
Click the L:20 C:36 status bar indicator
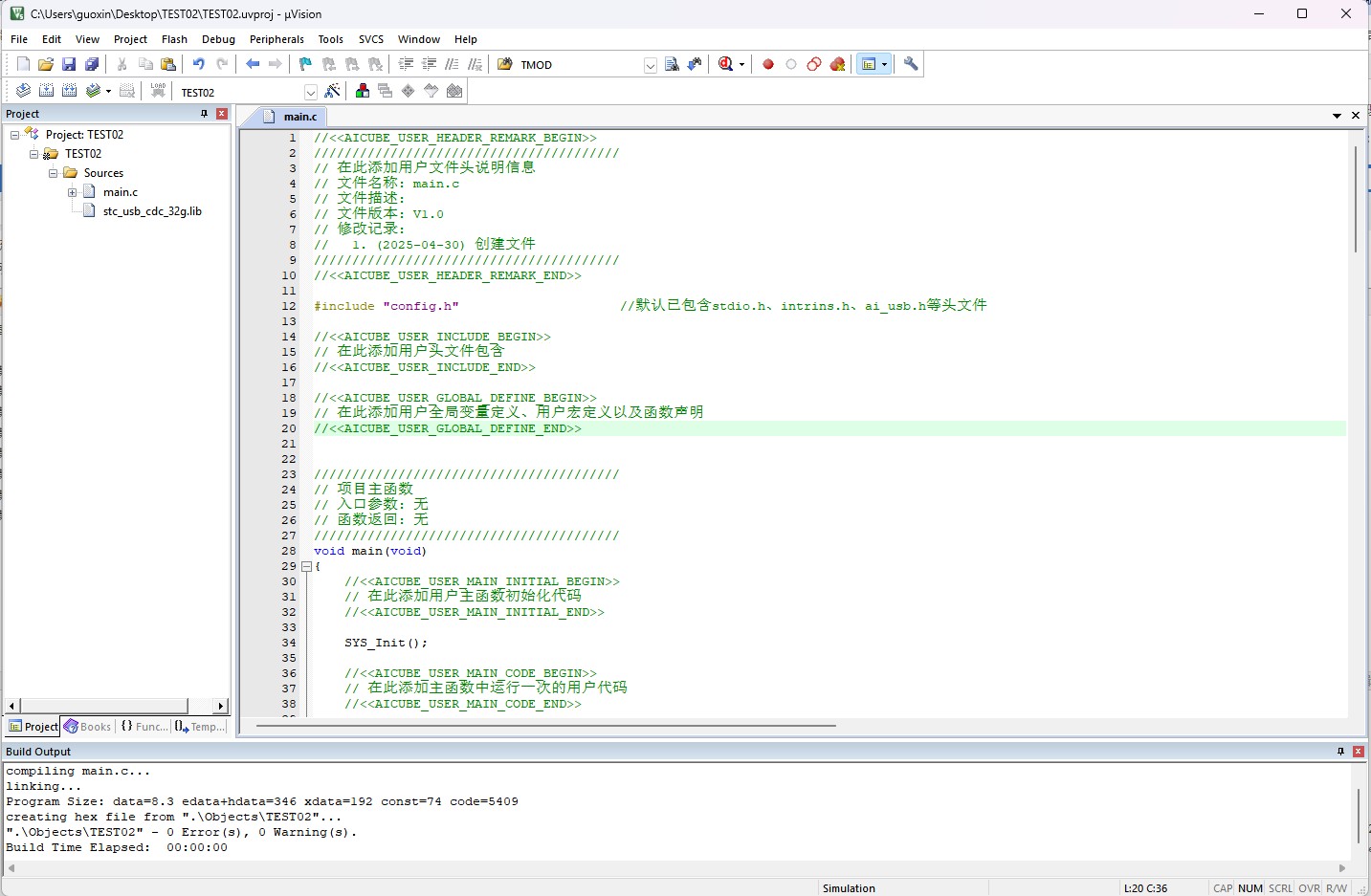click(1145, 888)
